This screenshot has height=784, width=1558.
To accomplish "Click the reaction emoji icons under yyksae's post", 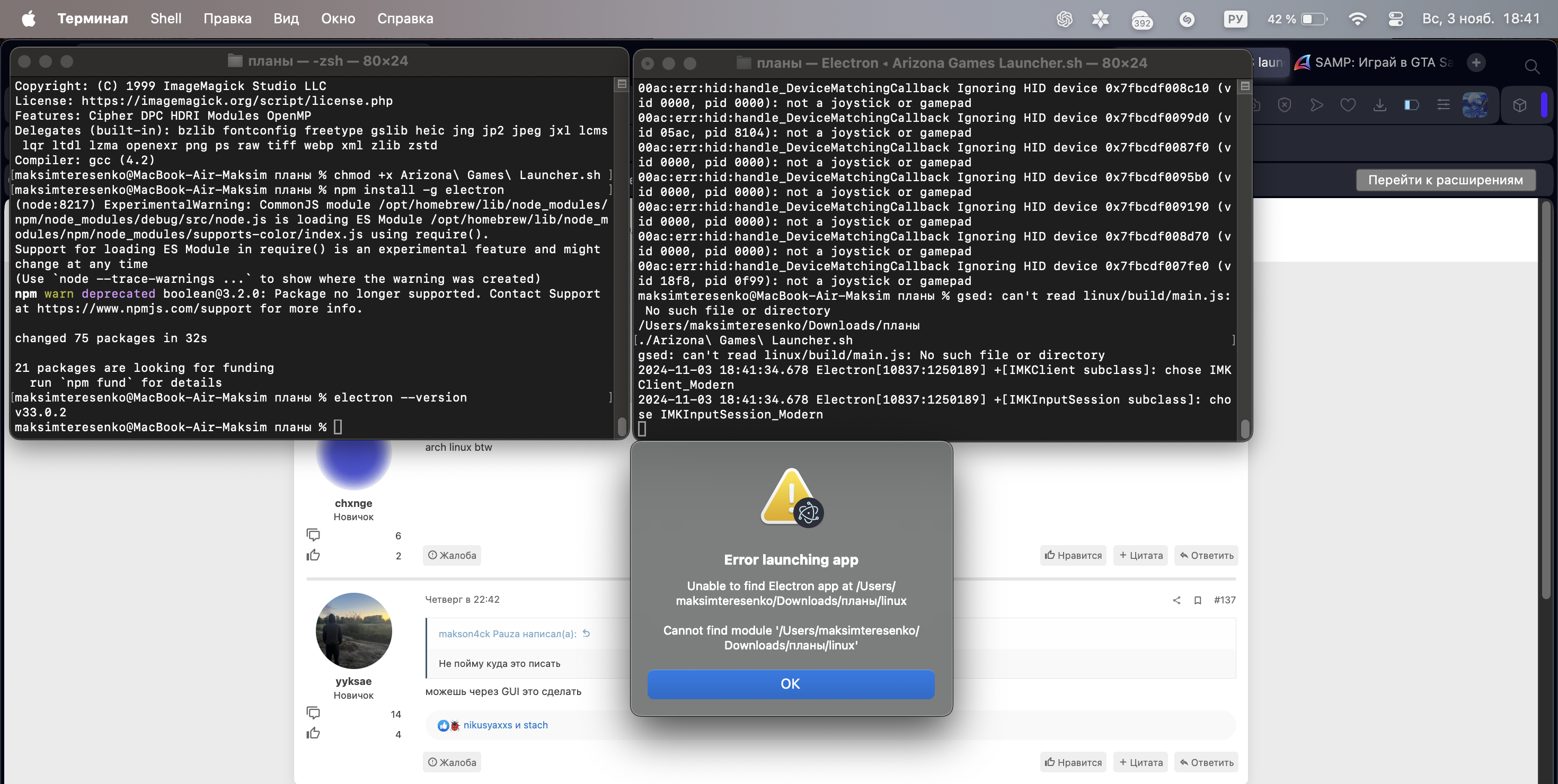I will pos(449,725).
